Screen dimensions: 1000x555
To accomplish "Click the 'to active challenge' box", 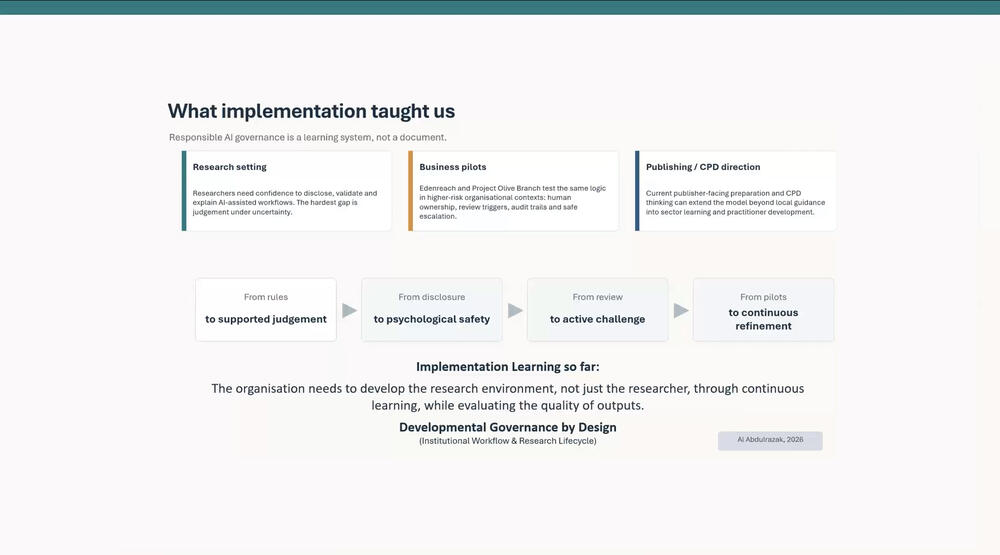I will (598, 309).
